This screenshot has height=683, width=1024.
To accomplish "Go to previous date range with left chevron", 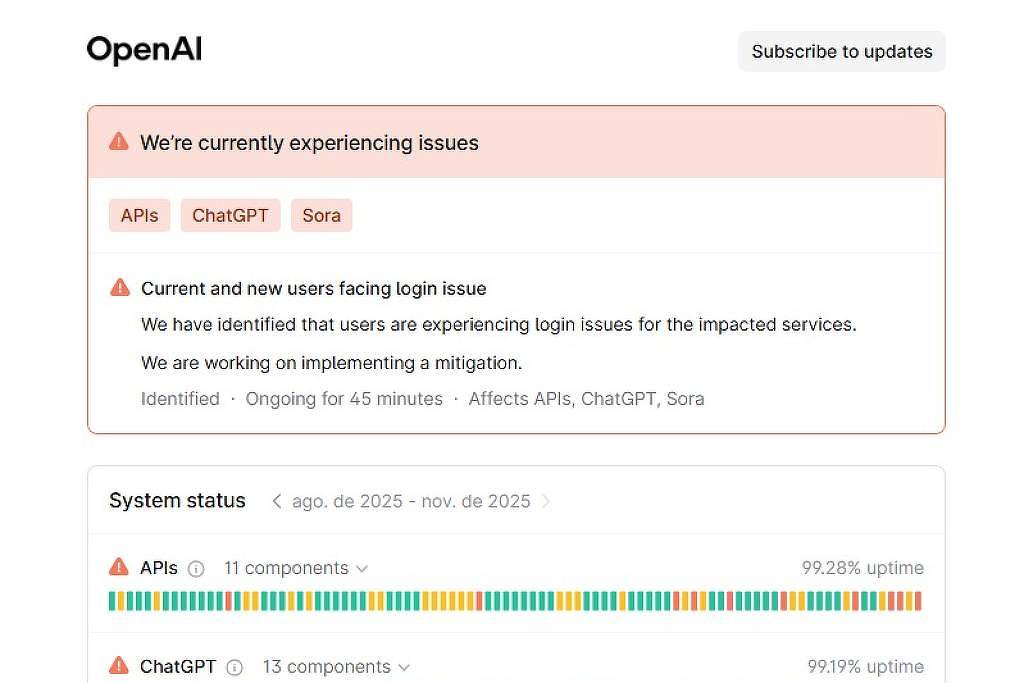I will pos(277,501).
